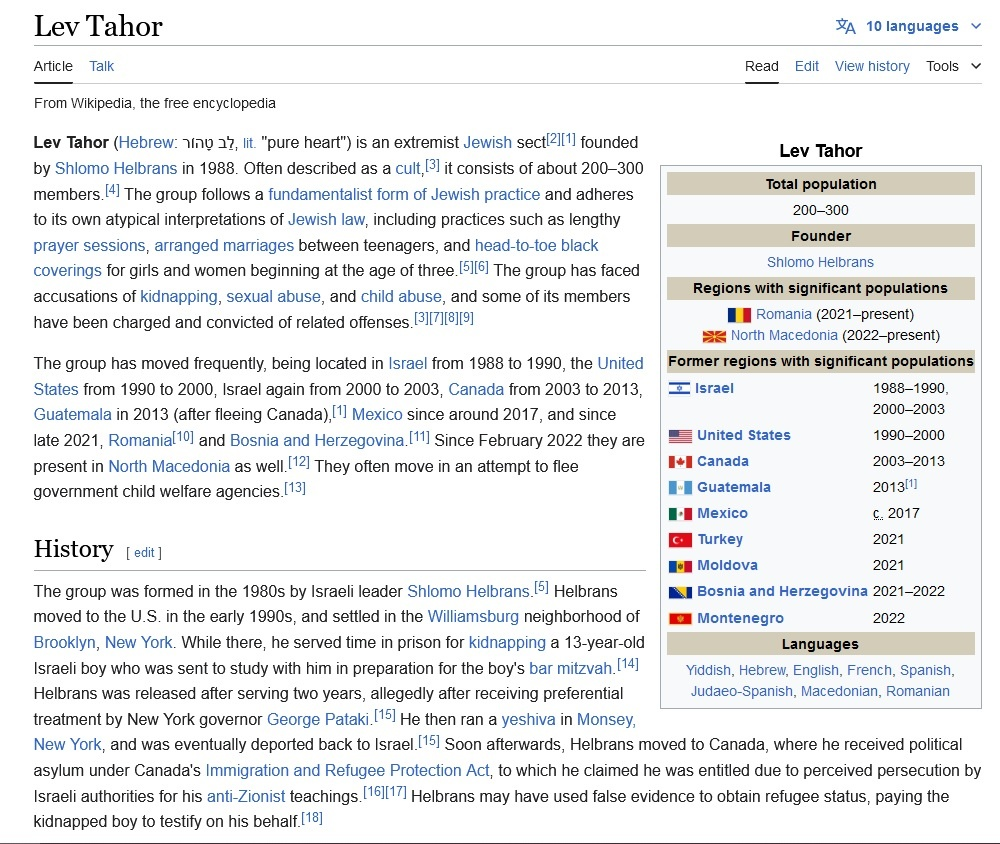This screenshot has height=844, width=1000.
Task: Follow the bar mitzvah link
Action: coord(570,669)
